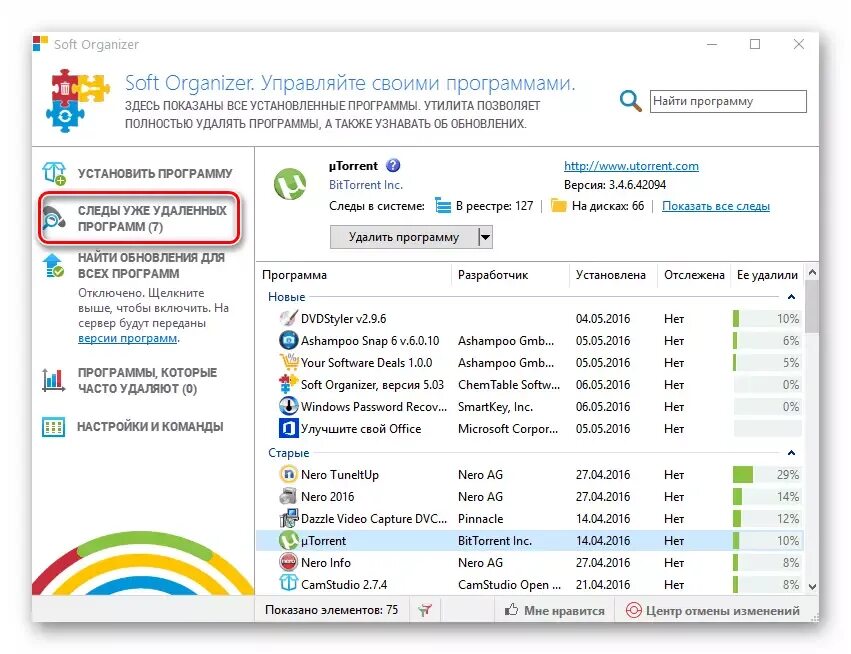851x654 pixels.
Task: Click the scrollbar up arrow
Action: tap(812, 271)
